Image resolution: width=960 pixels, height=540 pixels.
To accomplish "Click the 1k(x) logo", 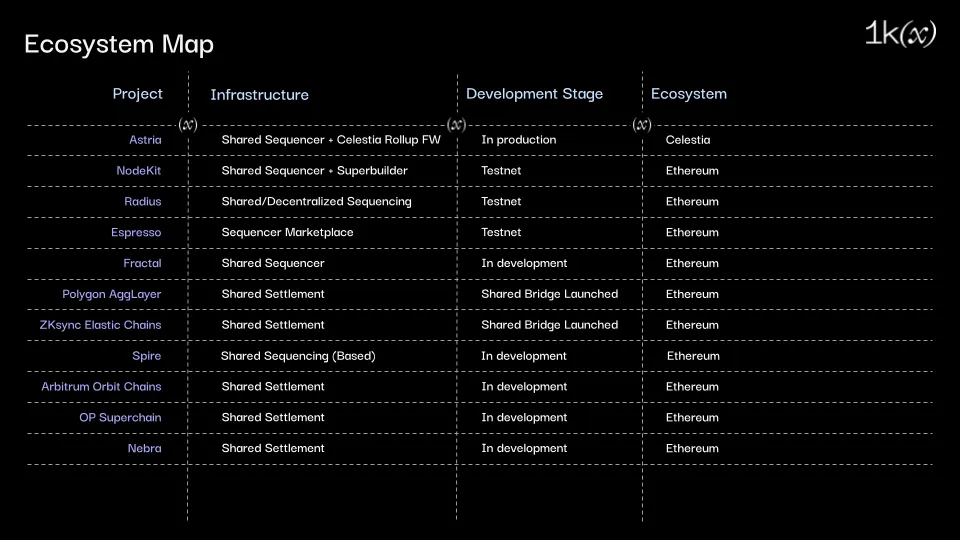I will pos(900,34).
